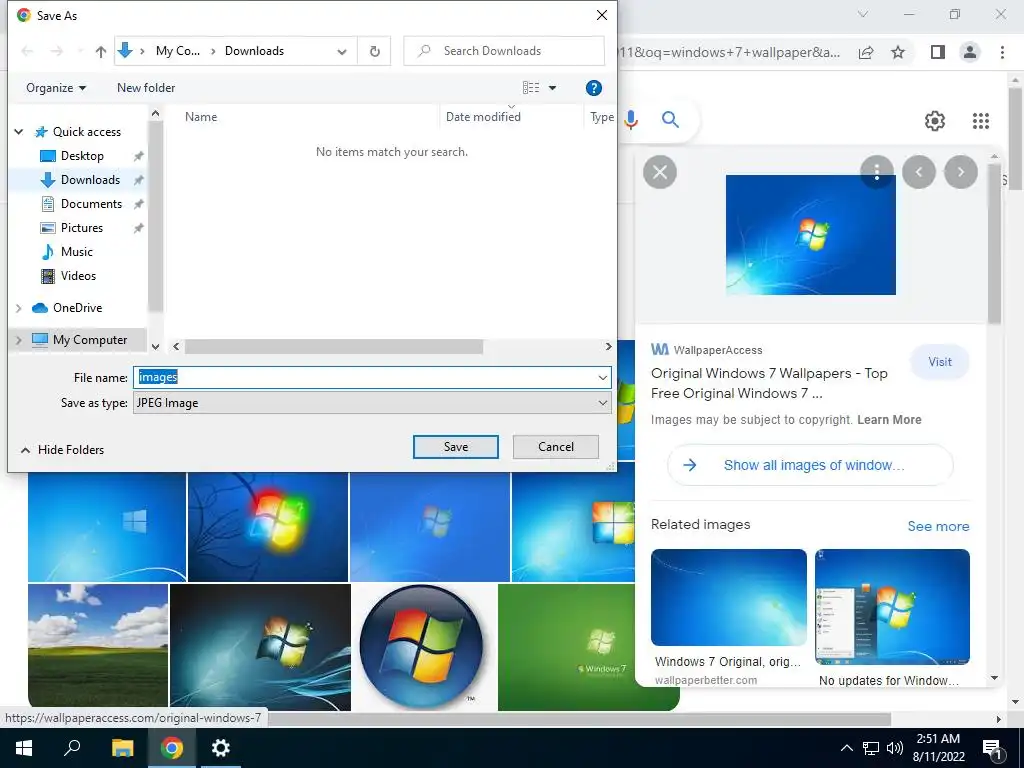Expand the OneDrive tree node
This screenshot has width=1024, height=768.
pyautogui.click(x=19, y=308)
